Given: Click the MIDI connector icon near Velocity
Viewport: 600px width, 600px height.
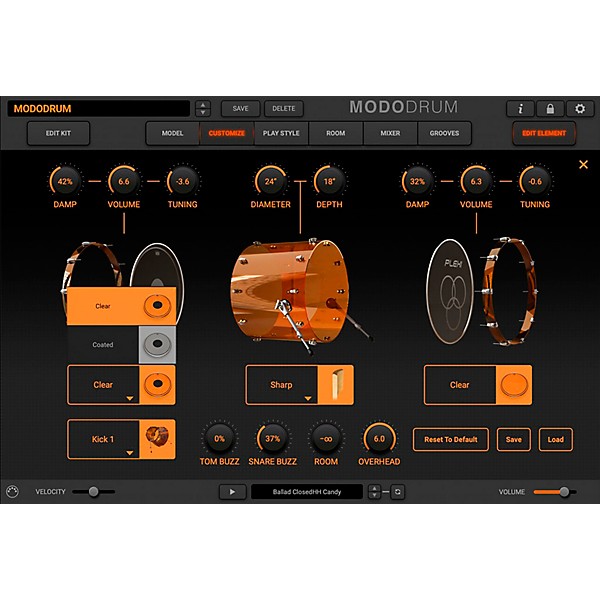Looking at the screenshot, I should [12, 491].
